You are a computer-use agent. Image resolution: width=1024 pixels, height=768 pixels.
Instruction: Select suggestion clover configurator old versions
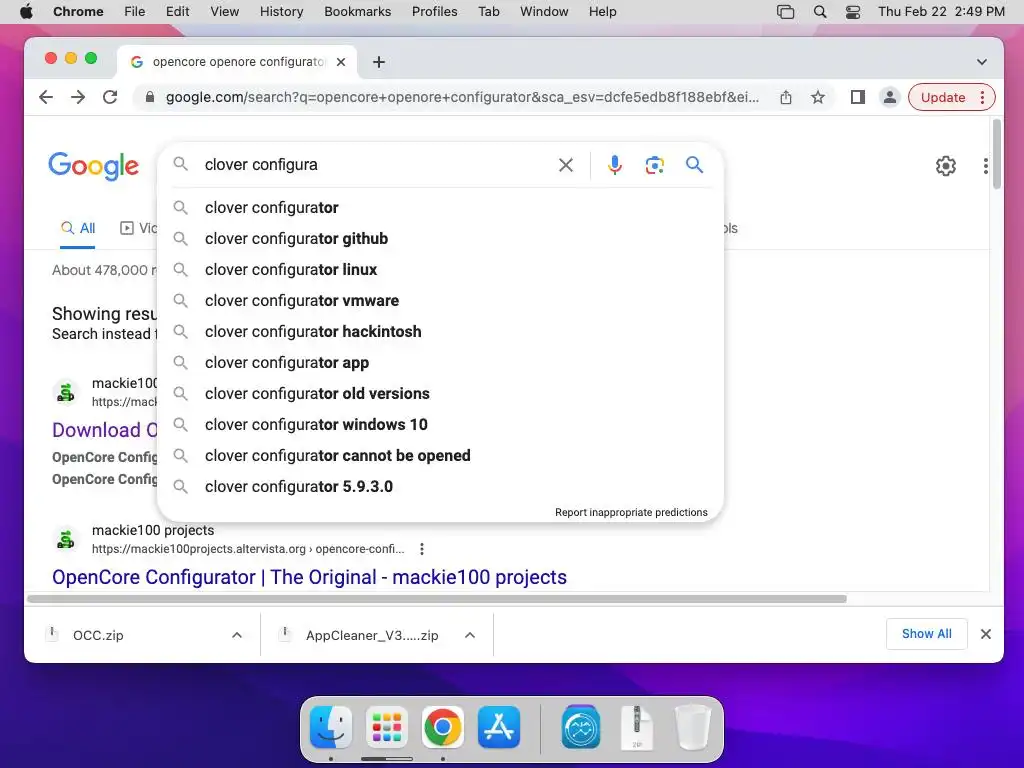pyautogui.click(x=440, y=394)
